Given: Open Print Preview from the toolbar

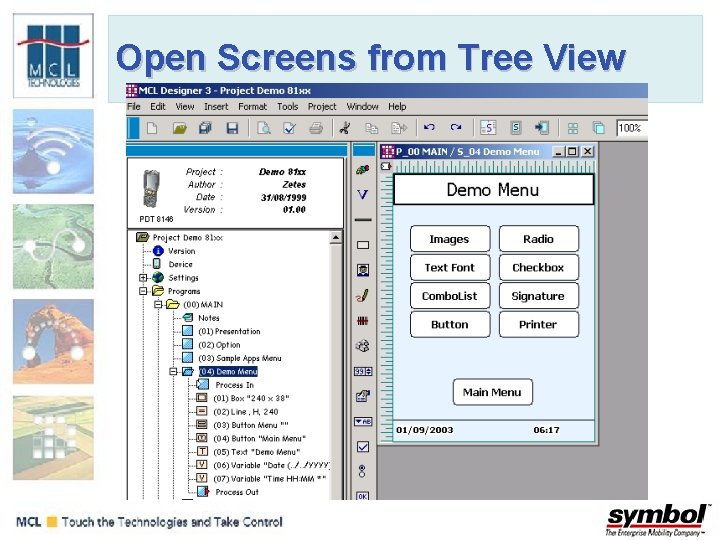Looking at the screenshot, I should click(x=264, y=128).
